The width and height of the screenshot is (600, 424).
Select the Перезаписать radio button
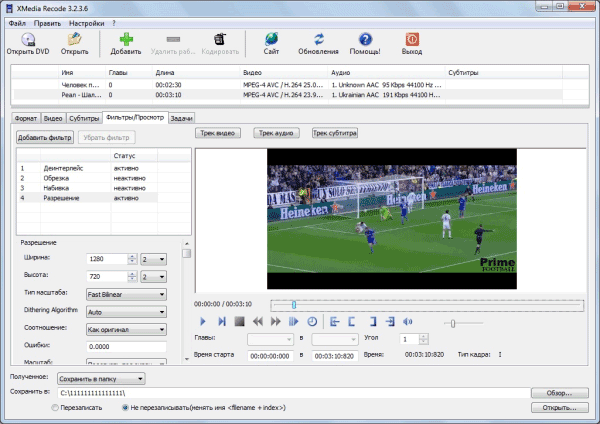pos(55,408)
